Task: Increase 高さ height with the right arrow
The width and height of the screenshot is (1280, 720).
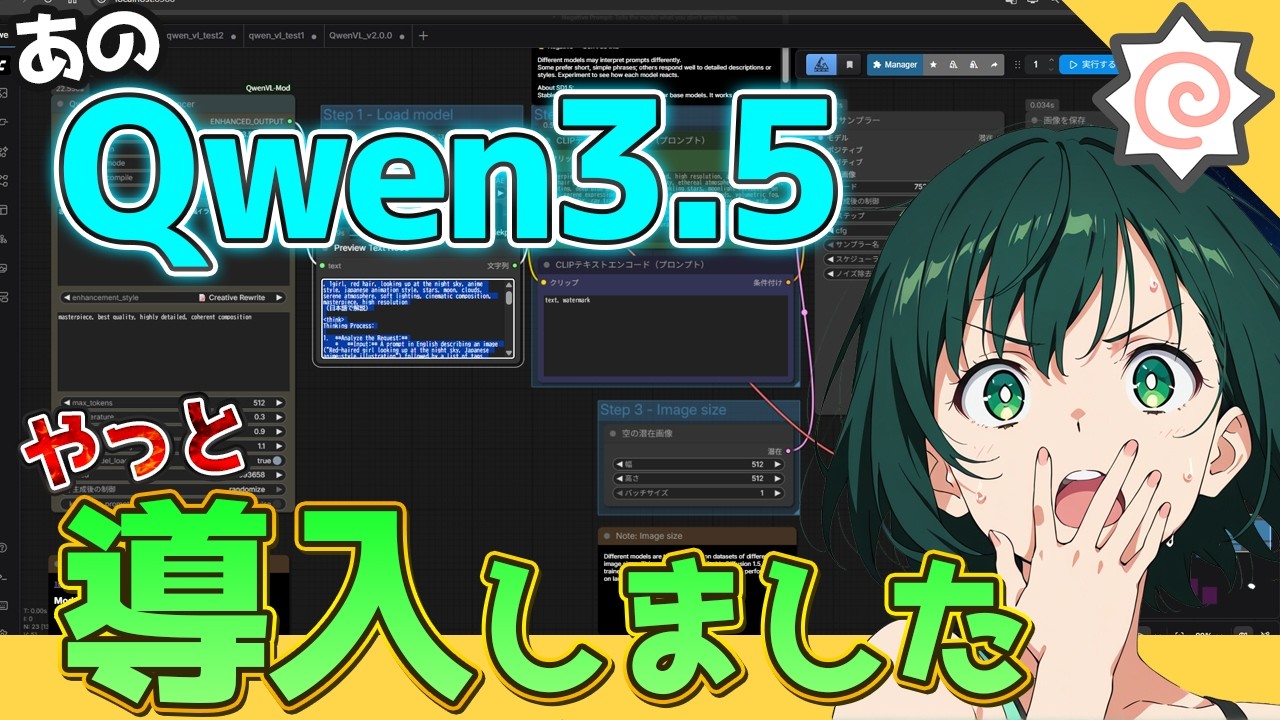Action: (778, 478)
